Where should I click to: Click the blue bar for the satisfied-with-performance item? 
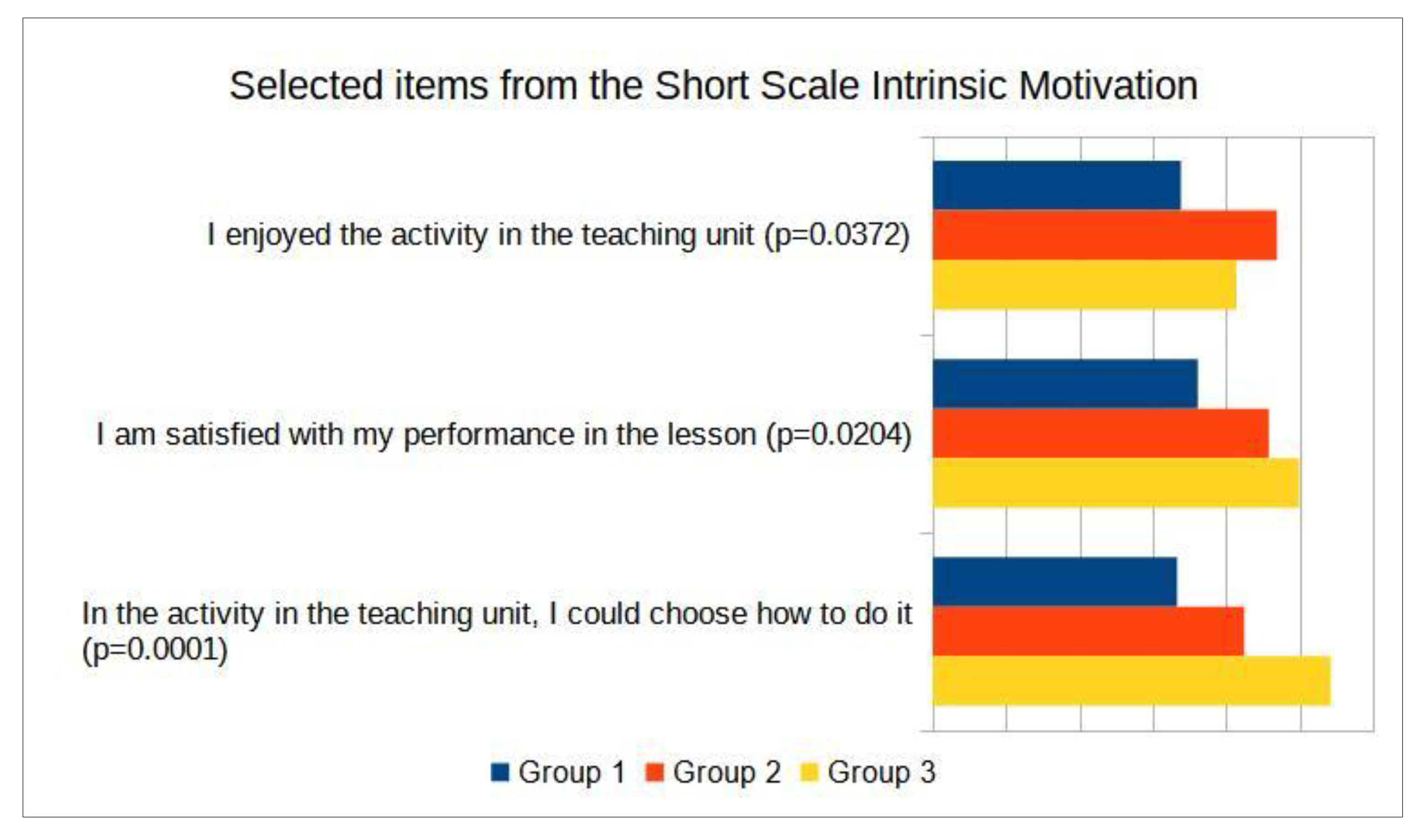click(1065, 383)
